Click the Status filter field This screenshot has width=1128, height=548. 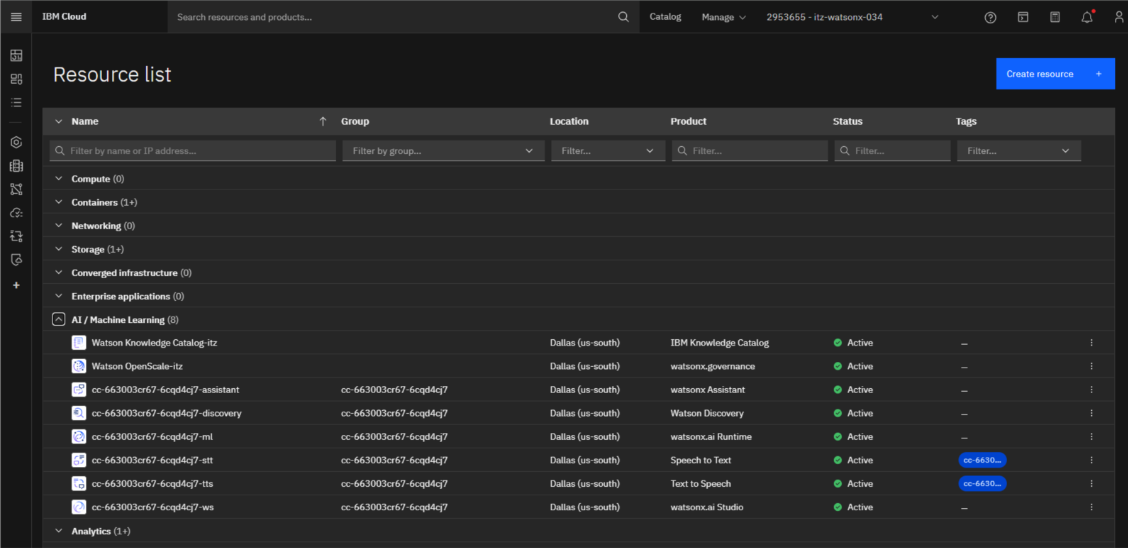tap(893, 151)
